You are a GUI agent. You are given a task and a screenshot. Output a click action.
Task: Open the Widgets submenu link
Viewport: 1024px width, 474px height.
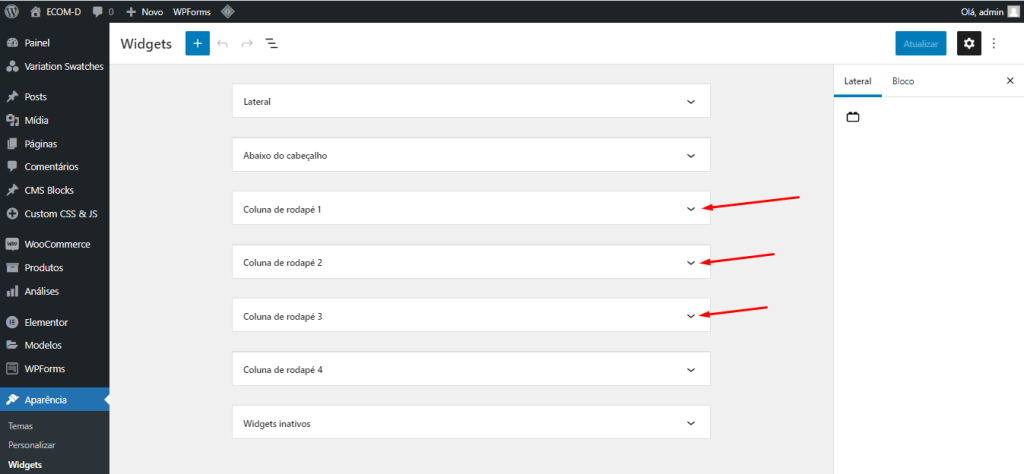click(x=25, y=465)
